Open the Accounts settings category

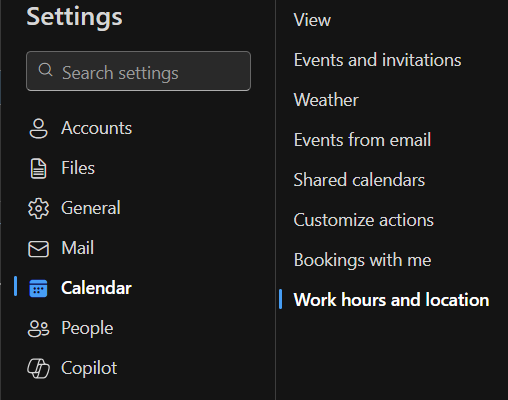(x=96, y=128)
